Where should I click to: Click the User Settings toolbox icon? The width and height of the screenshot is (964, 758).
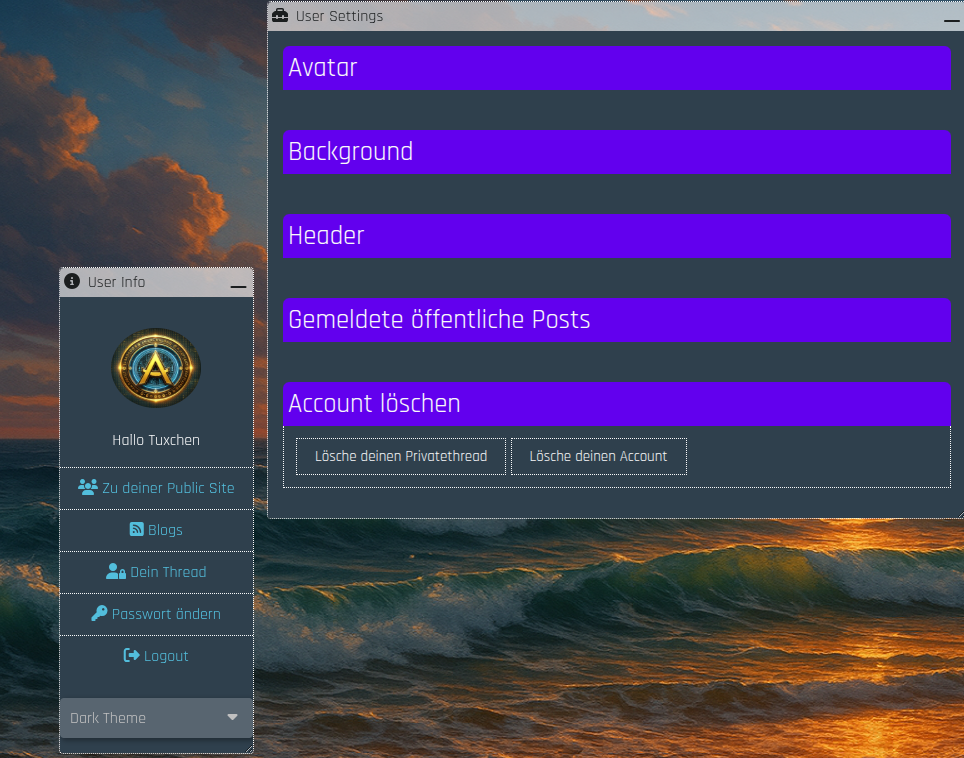280,15
